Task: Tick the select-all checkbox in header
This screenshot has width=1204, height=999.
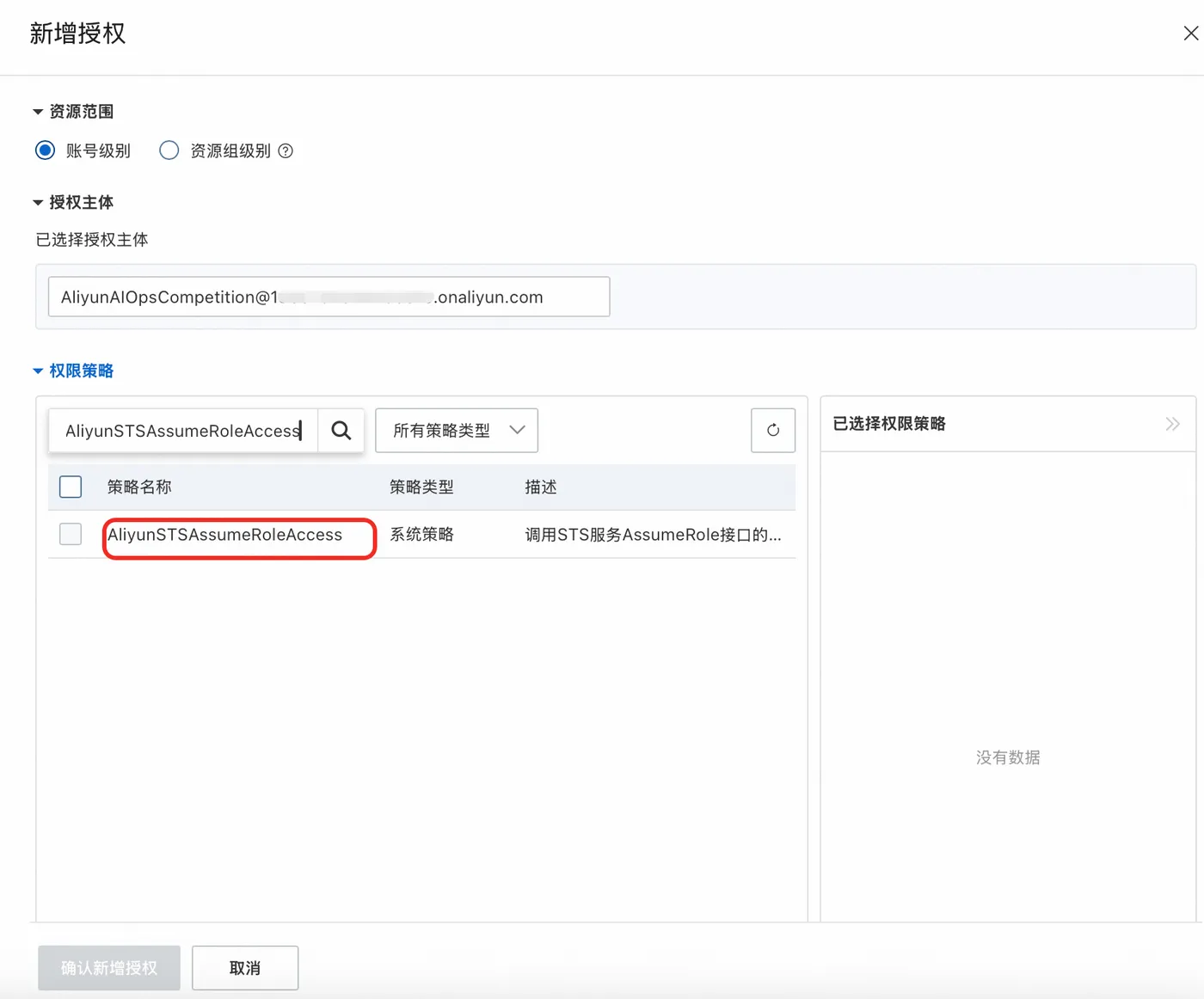Action: (71, 487)
